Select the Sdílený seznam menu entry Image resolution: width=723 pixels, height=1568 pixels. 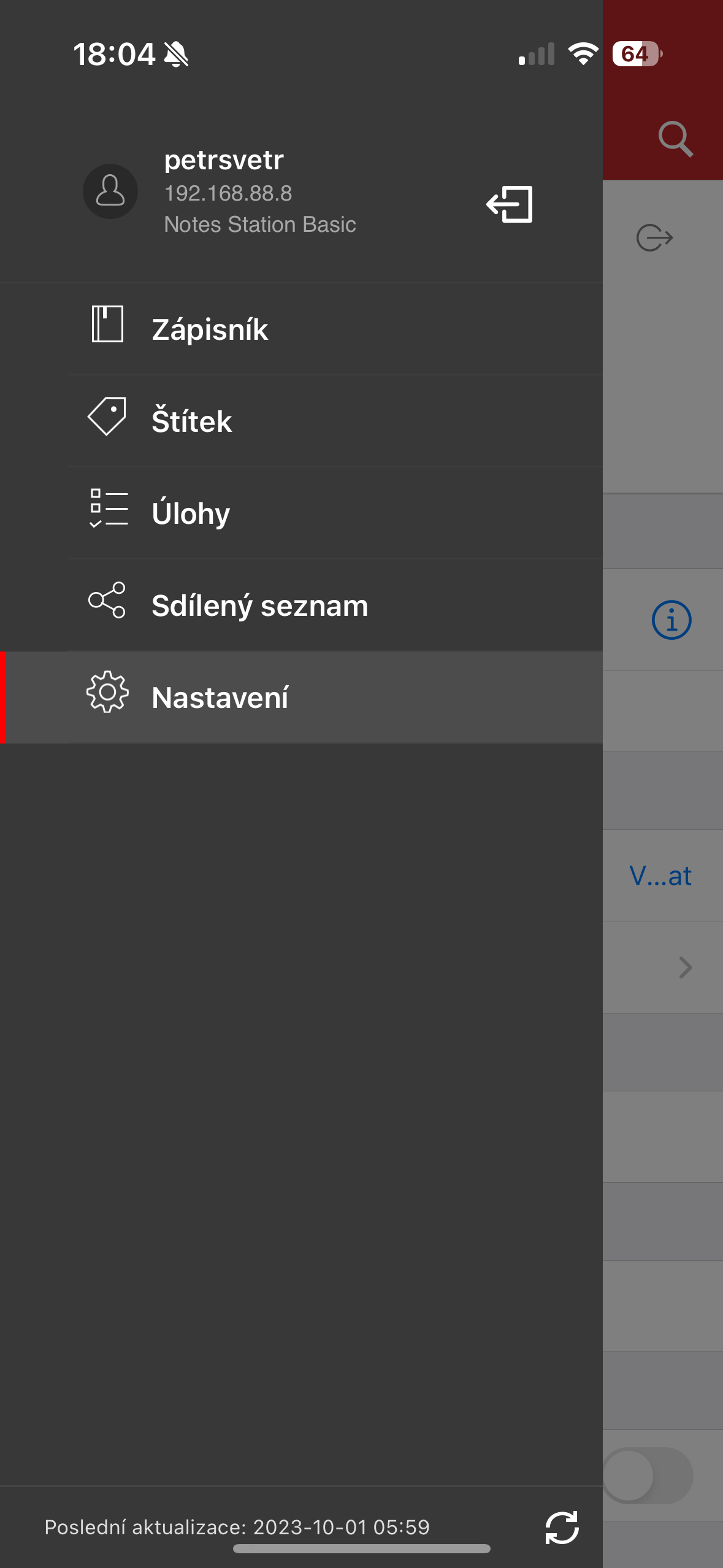click(259, 604)
